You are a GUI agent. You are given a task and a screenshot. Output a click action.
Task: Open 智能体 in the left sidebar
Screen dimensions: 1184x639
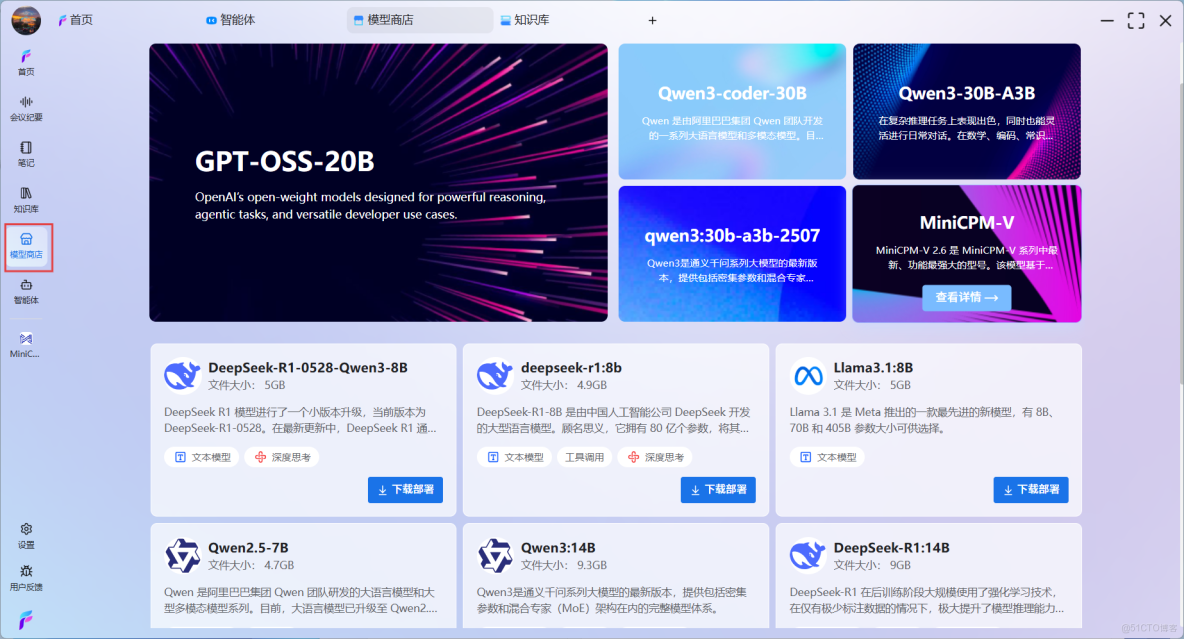click(26, 292)
